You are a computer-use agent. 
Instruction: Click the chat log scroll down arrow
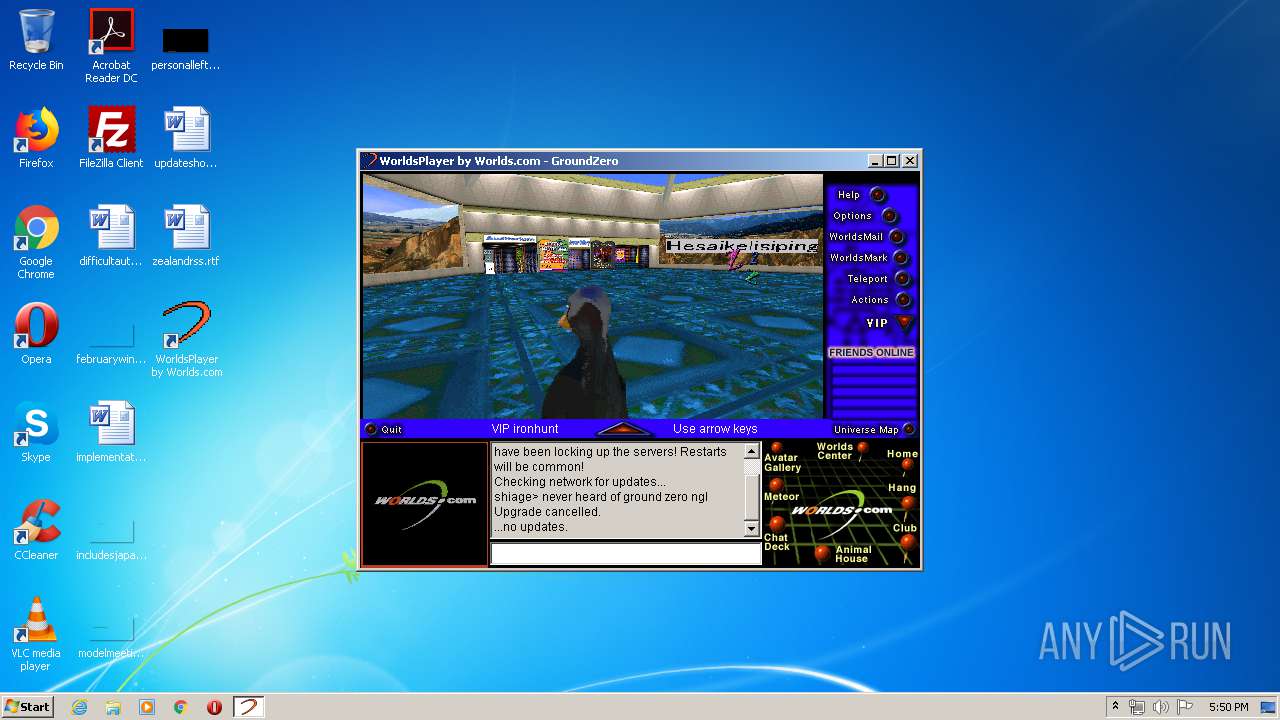pos(752,527)
